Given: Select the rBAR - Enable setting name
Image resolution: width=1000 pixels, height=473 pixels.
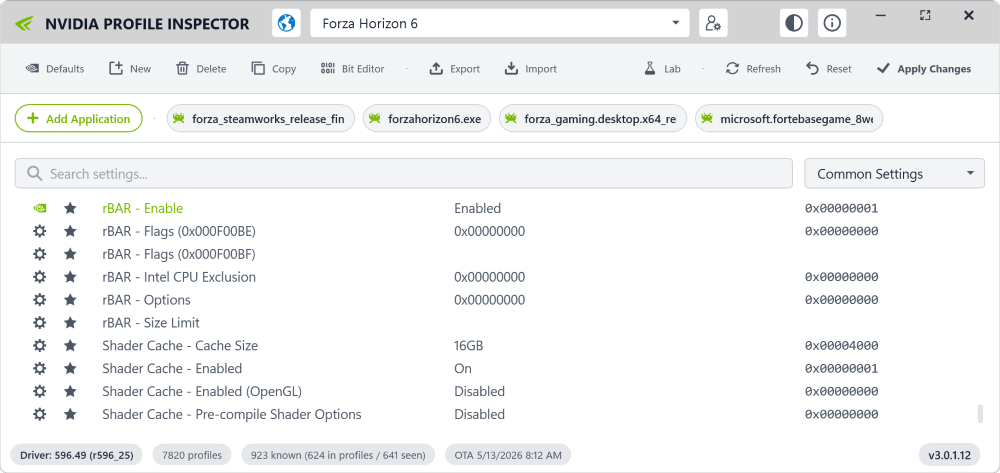Looking at the screenshot, I should 142,208.
